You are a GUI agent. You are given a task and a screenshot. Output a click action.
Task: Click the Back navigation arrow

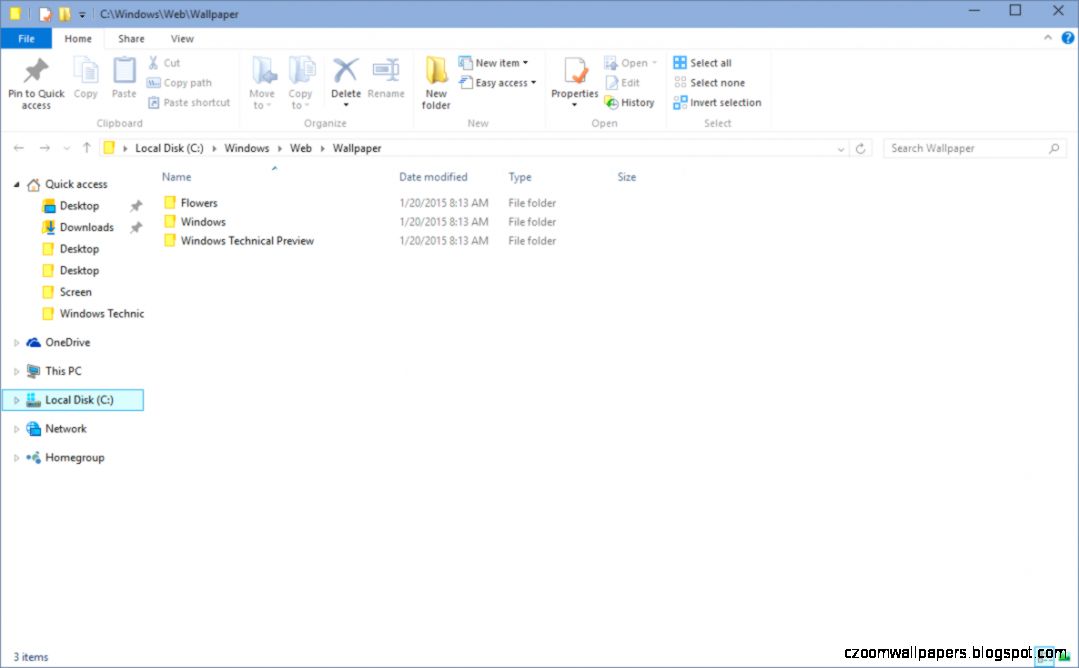click(18, 147)
